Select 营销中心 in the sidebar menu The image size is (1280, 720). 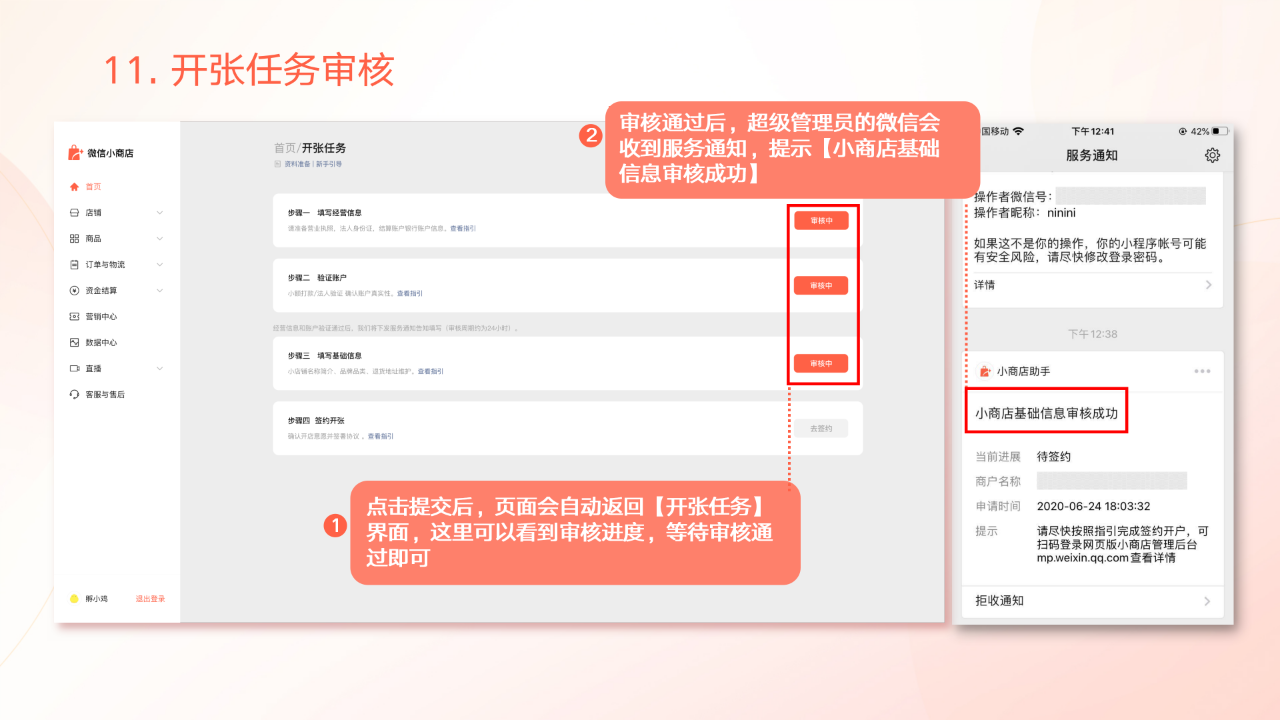(x=101, y=317)
